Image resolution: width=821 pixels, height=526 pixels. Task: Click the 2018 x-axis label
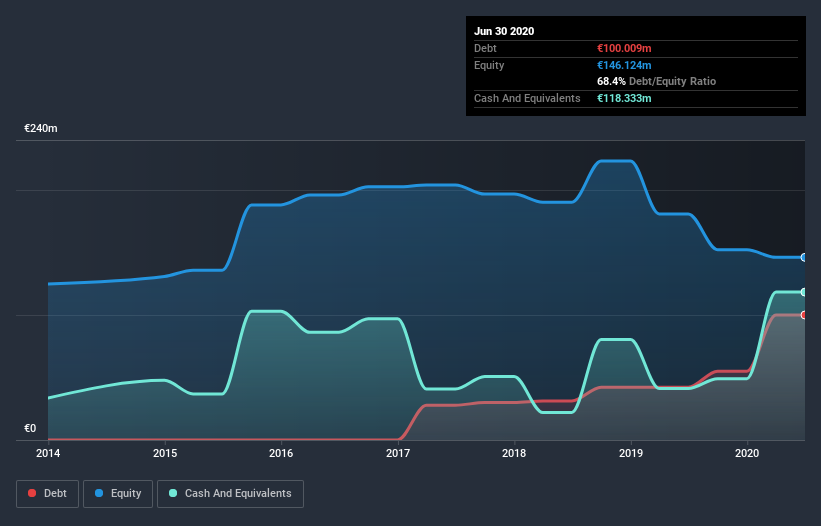[x=514, y=453]
